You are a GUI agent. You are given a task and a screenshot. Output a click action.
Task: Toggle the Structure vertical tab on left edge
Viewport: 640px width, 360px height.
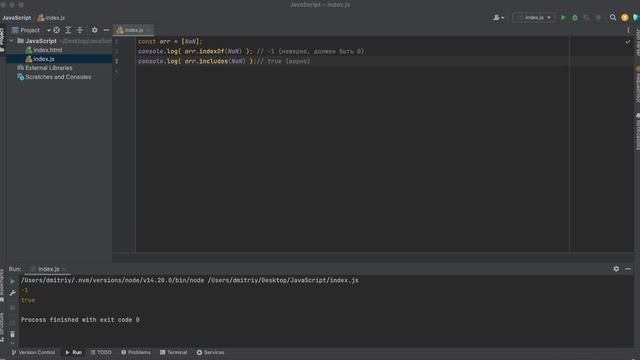point(2,327)
